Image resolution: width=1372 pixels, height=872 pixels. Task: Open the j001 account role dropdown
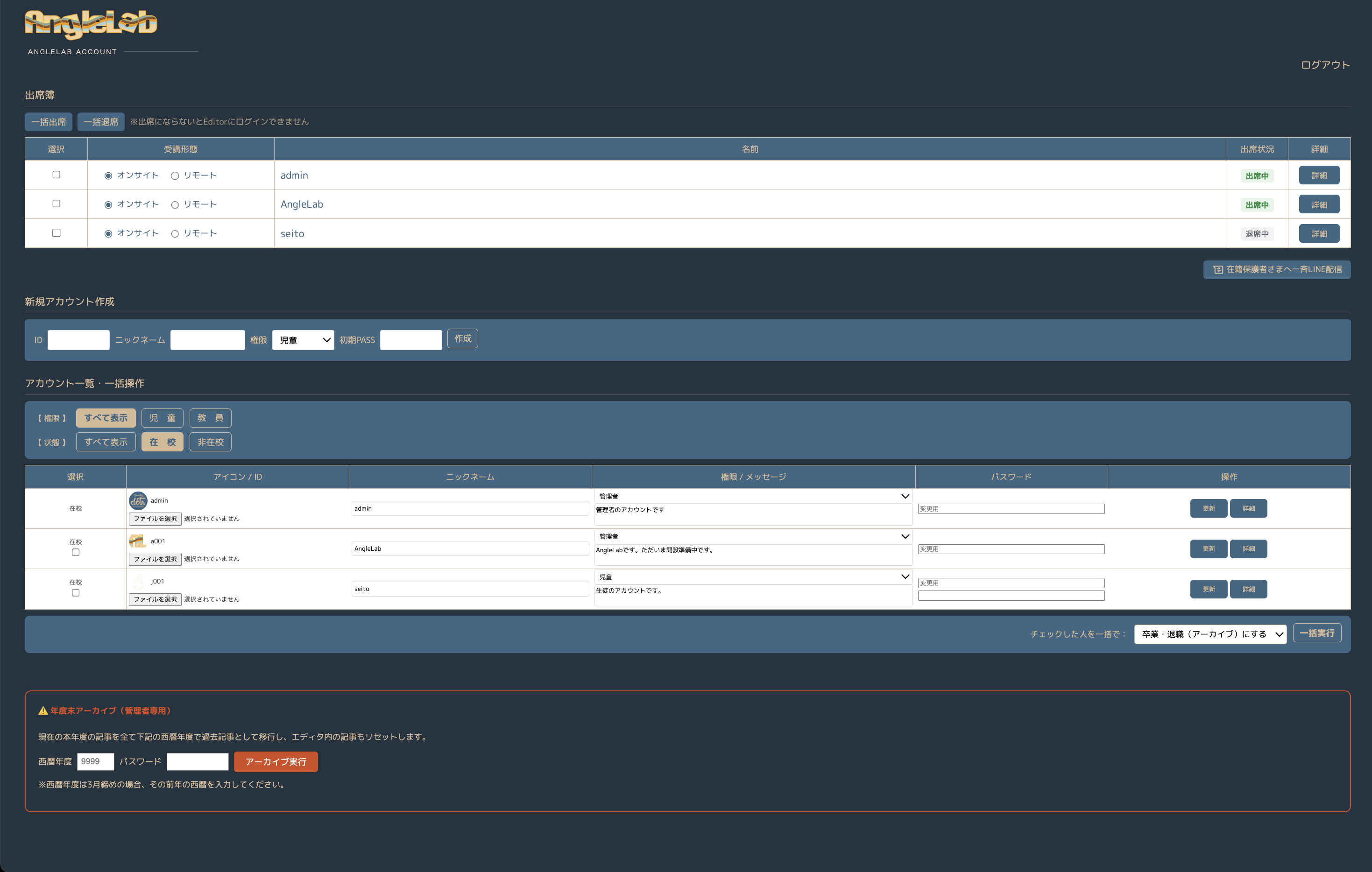pyautogui.click(x=753, y=577)
